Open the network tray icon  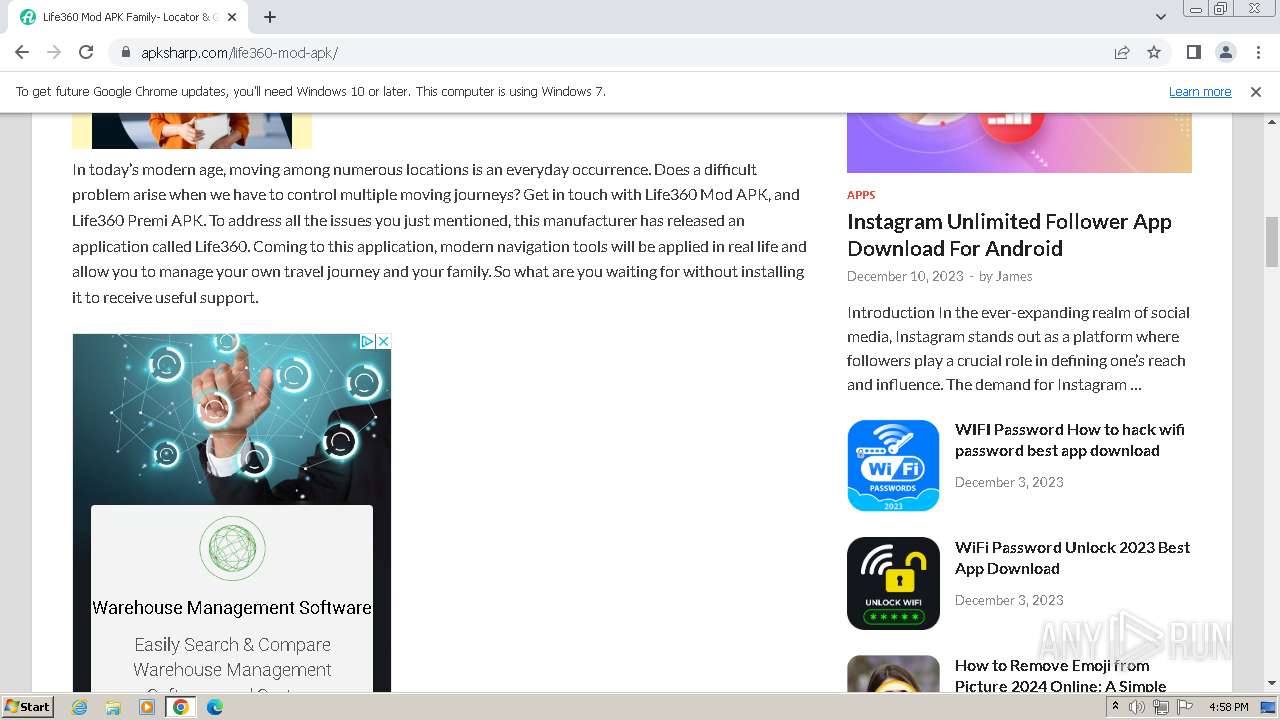pyautogui.click(x=1161, y=707)
